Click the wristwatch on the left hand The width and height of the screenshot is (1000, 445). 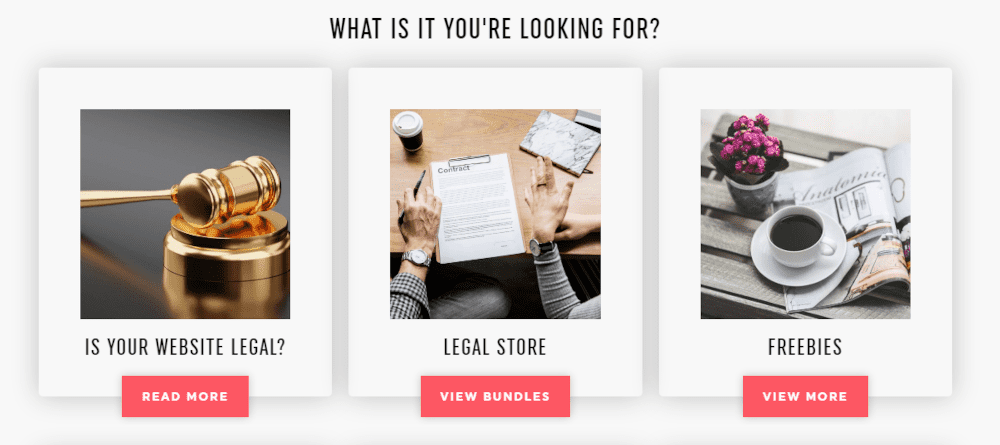coord(416,258)
